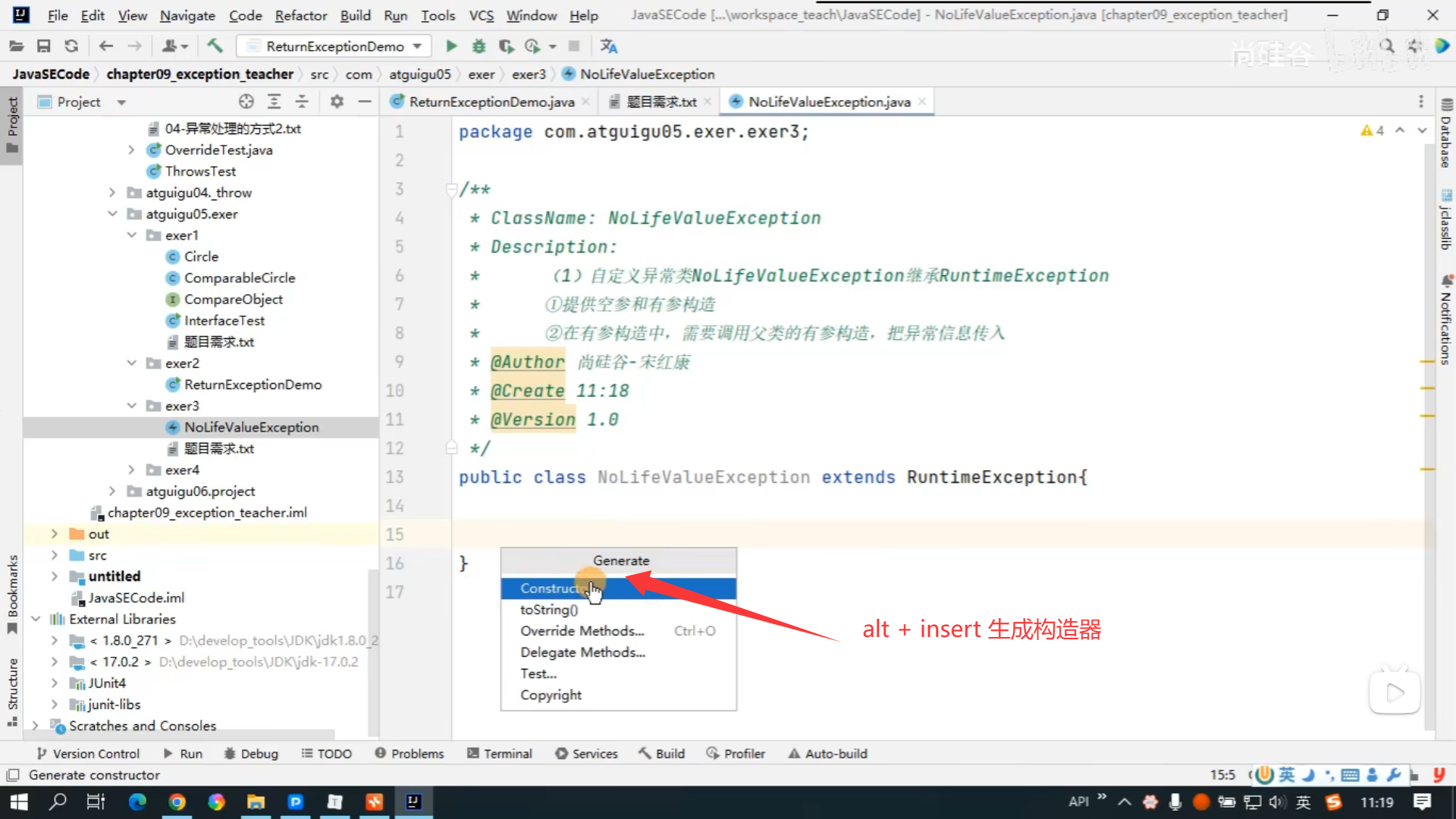1456x819 pixels.
Task: Click the Collapse All icon in Project panel
Action: pyautogui.click(x=302, y=102)
